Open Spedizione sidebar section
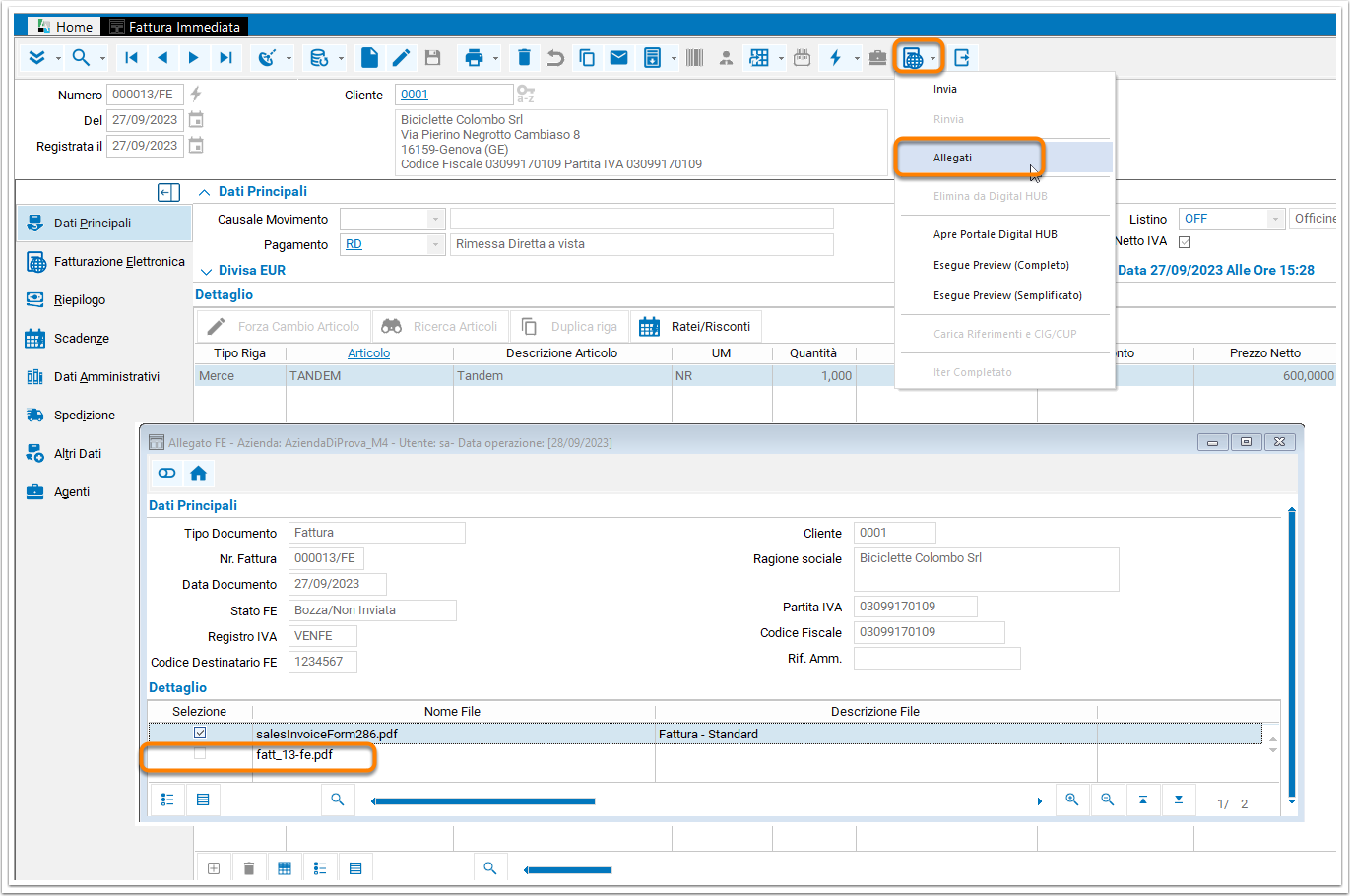Image resolution: width=1350 pixels, height=896 pixels. point(104,416)
